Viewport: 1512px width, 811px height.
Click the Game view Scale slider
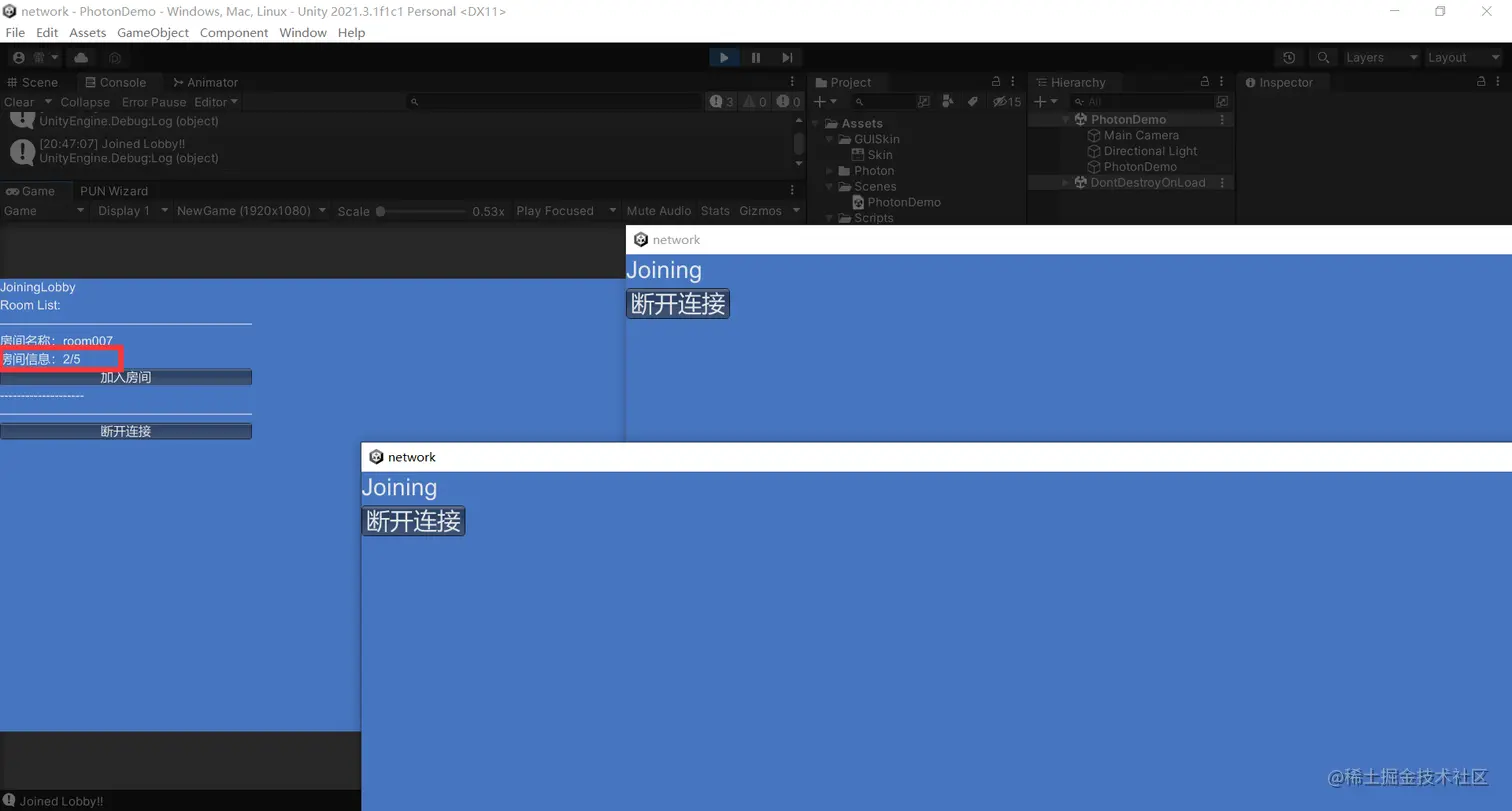420,211
